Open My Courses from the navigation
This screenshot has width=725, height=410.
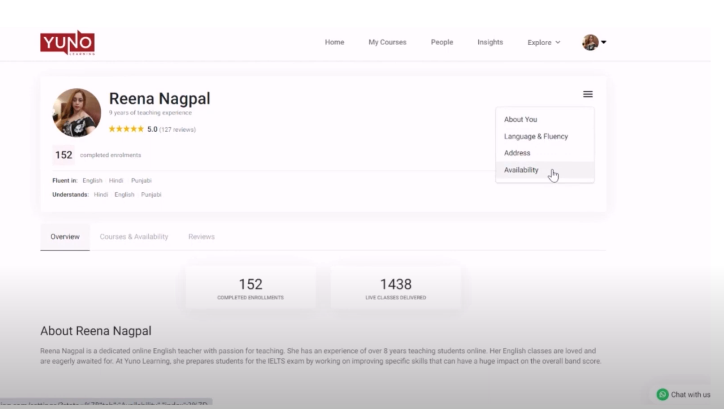(x=387, y=42)
